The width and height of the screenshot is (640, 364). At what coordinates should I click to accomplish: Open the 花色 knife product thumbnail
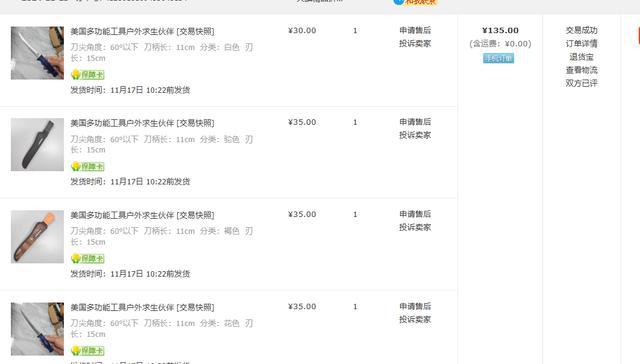(x=37, y=329)
